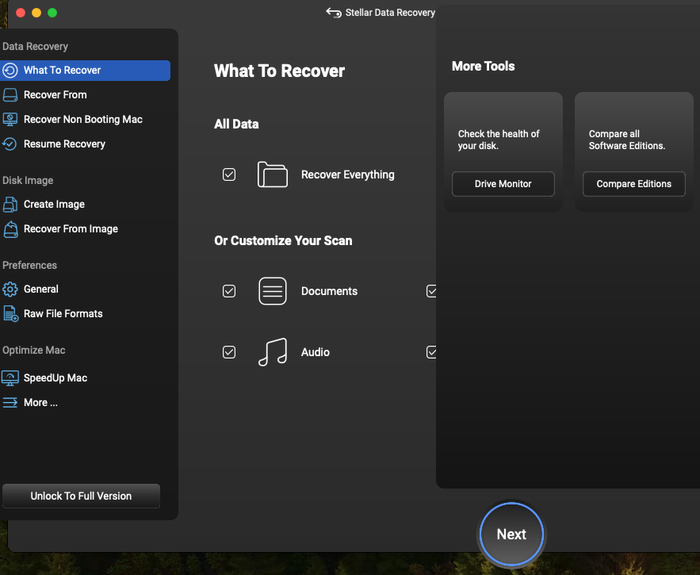Screen dimensions: 700x575
Task: Click the Recover Everything label
Action: tap(348, 175)
